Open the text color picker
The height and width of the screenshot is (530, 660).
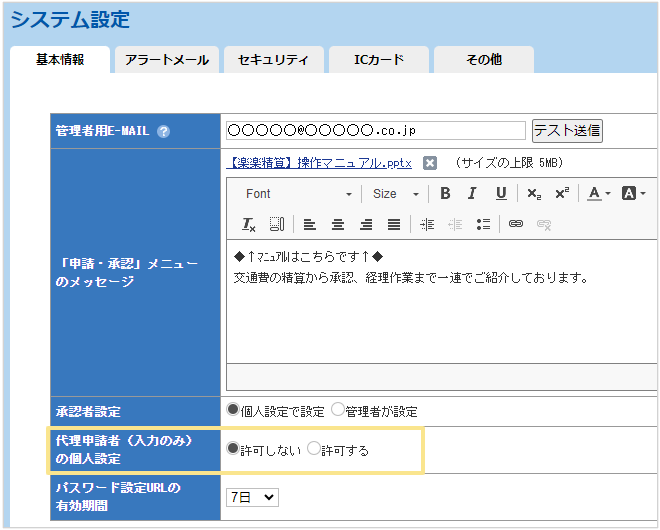(599, 194)
